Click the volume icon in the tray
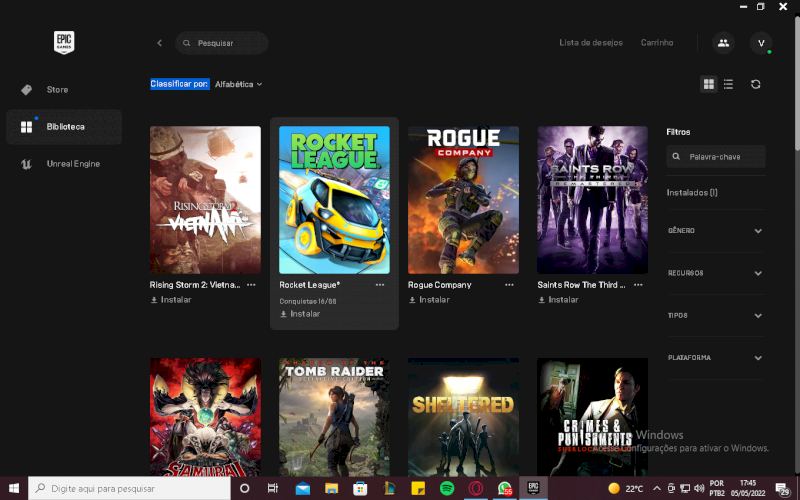Screen dimensions: 800x500 pyautogui.click(x=699, y=488)
